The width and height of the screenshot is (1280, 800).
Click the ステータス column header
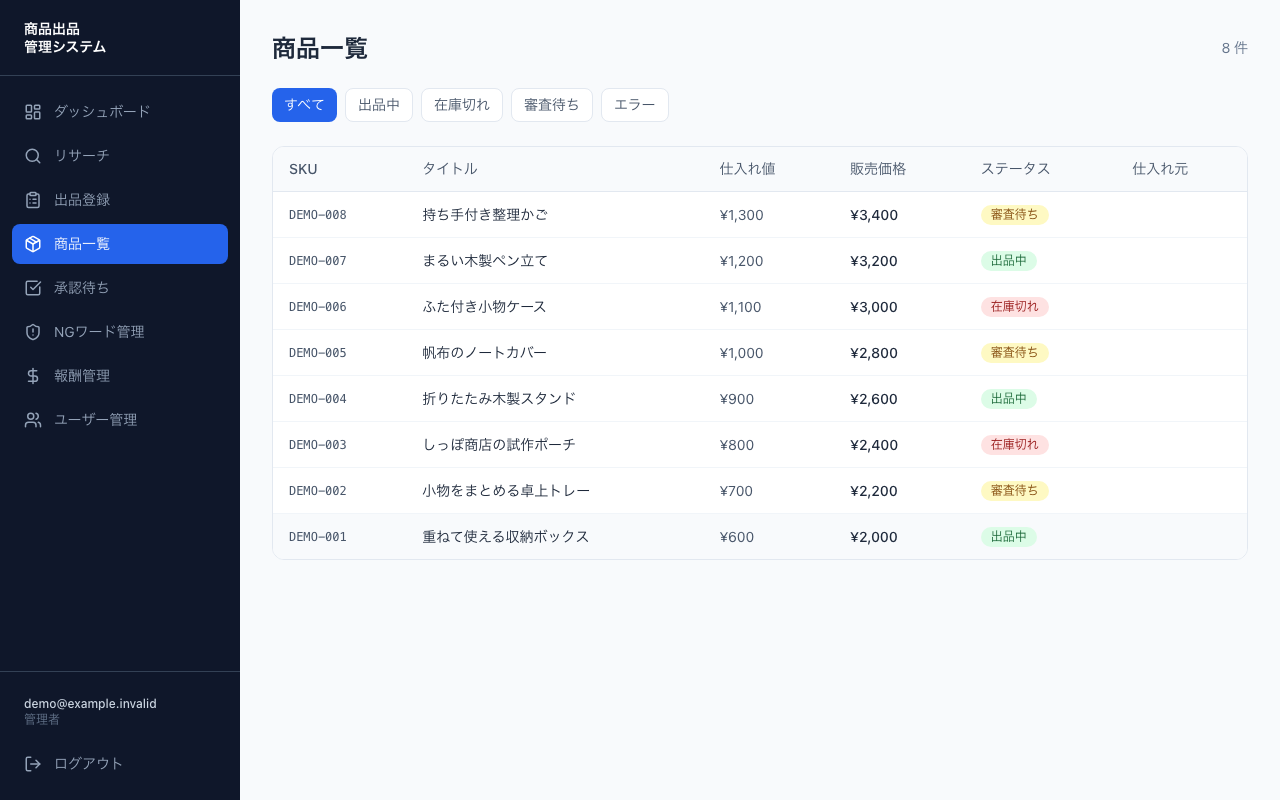point(1016,169)
